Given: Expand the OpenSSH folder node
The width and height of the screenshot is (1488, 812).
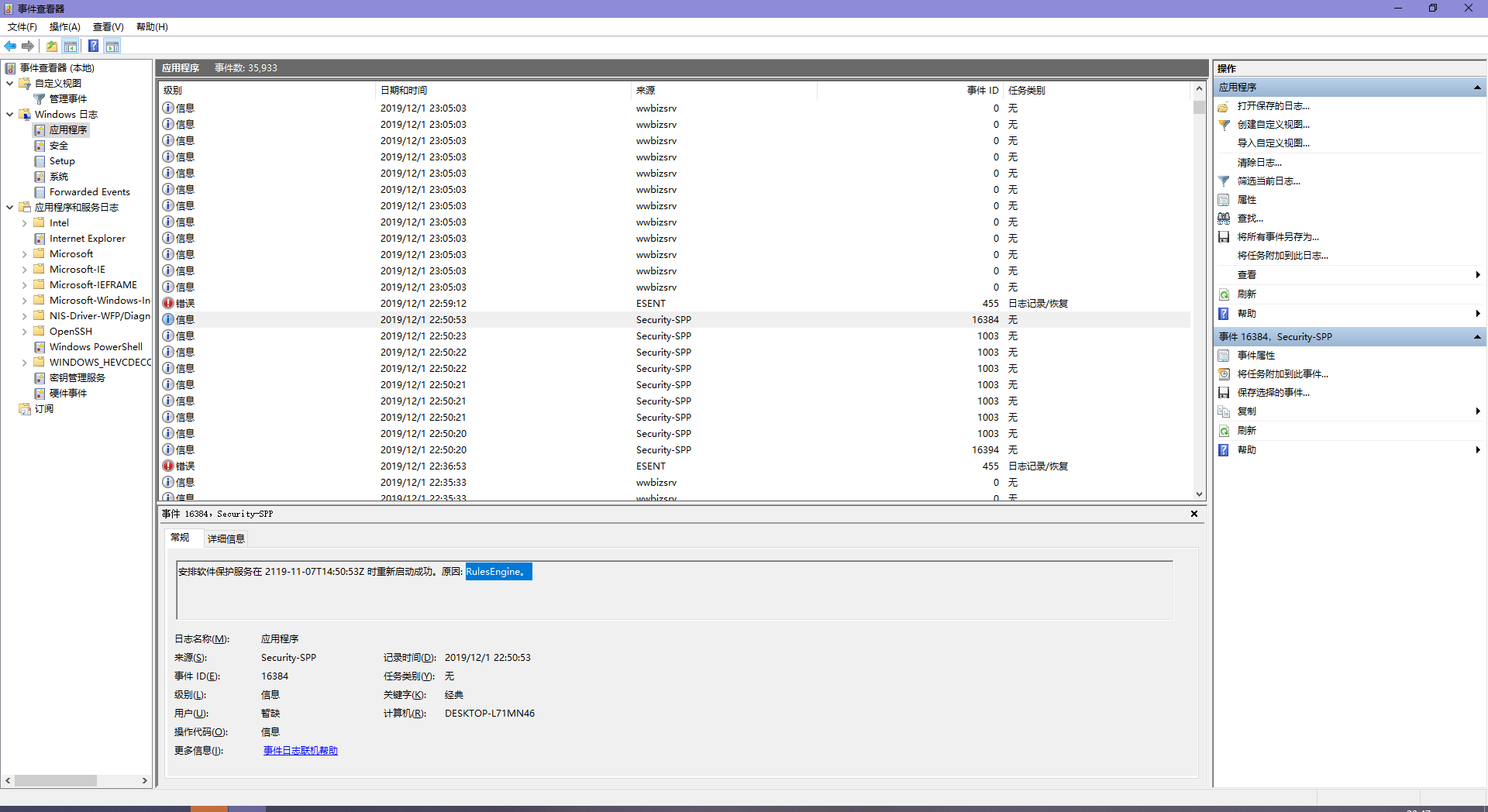Looking at the screenshot, I should pyautogui.click(x=24, y=332).
